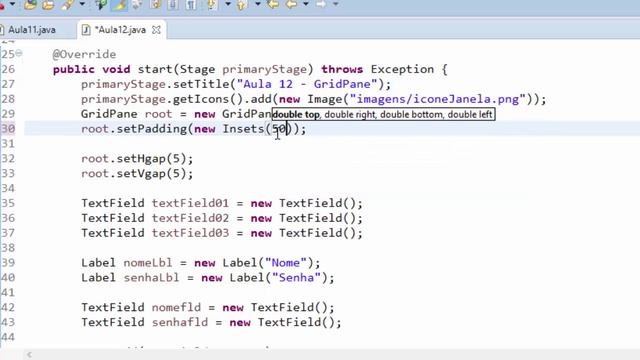Click the "imagens/iconeJanela.png" path string
640x360 pixels.
tap(438, 99)
